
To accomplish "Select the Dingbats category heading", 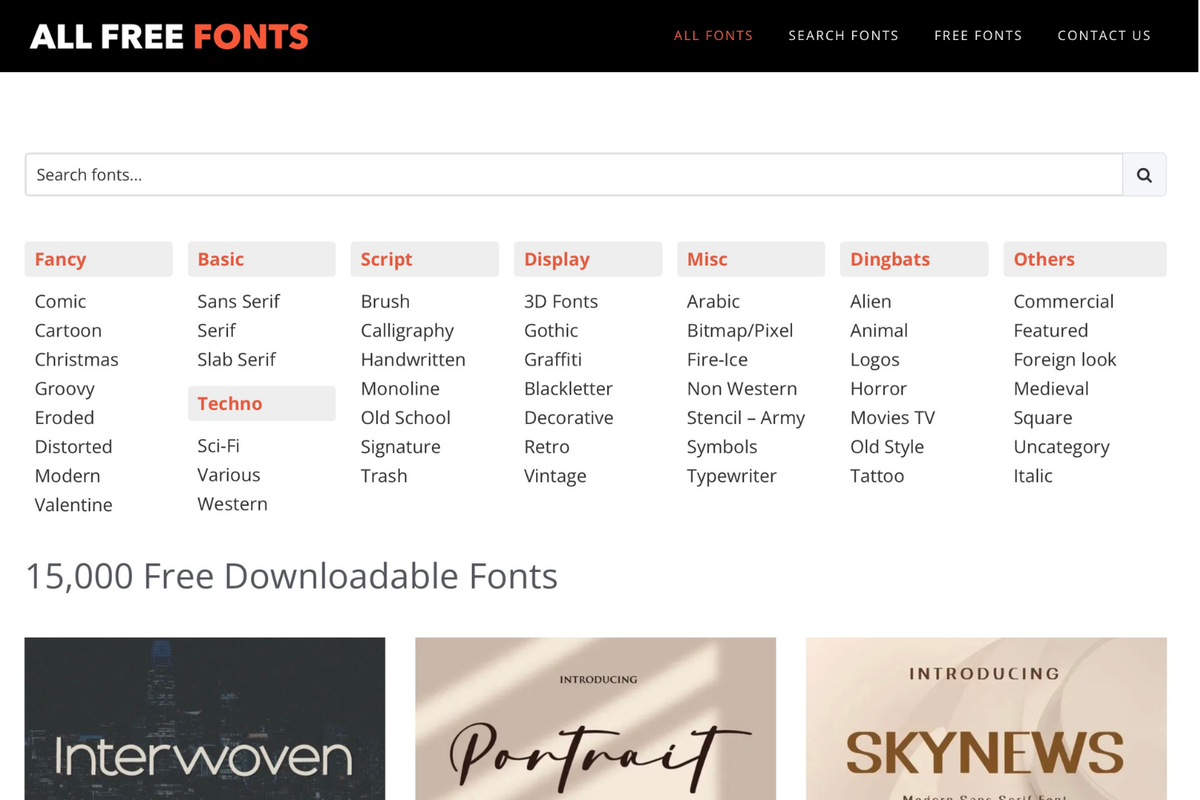I will pos(889,259).
